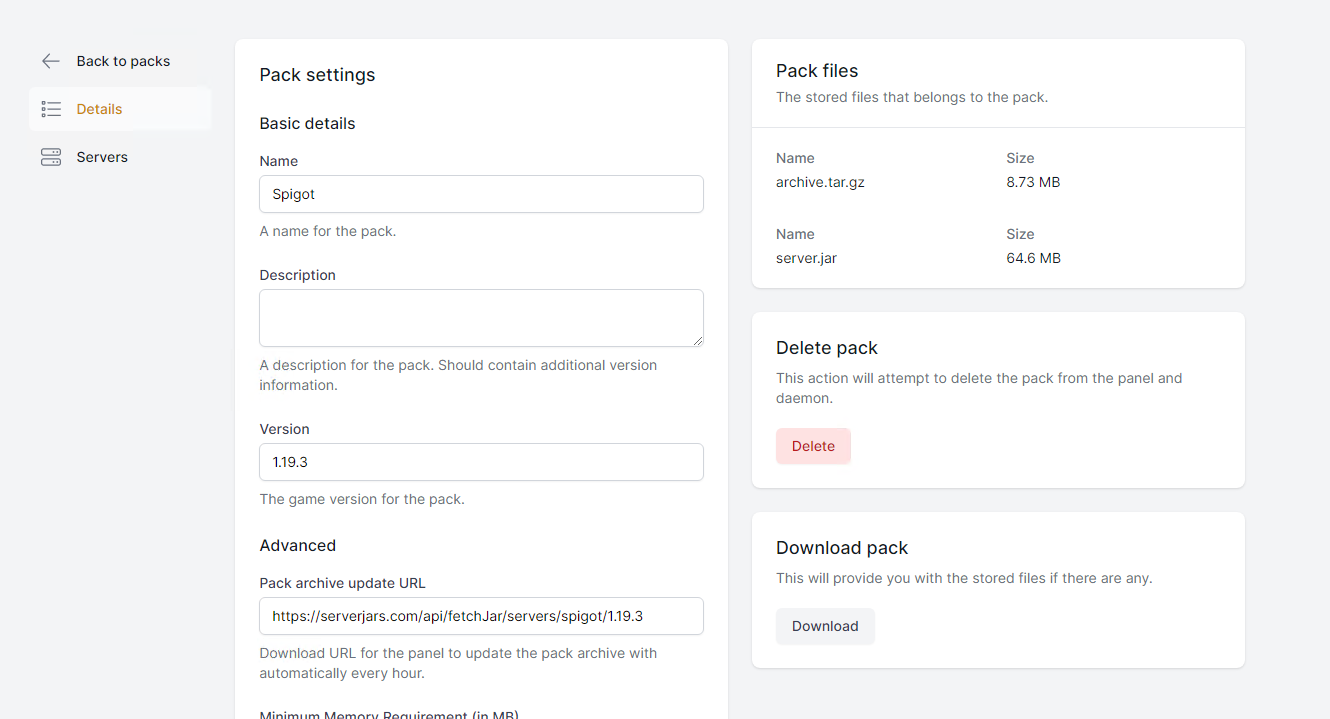Click the Pack archive update URL field
This screenshot has height=719, width=1330.
click(481, 616)
